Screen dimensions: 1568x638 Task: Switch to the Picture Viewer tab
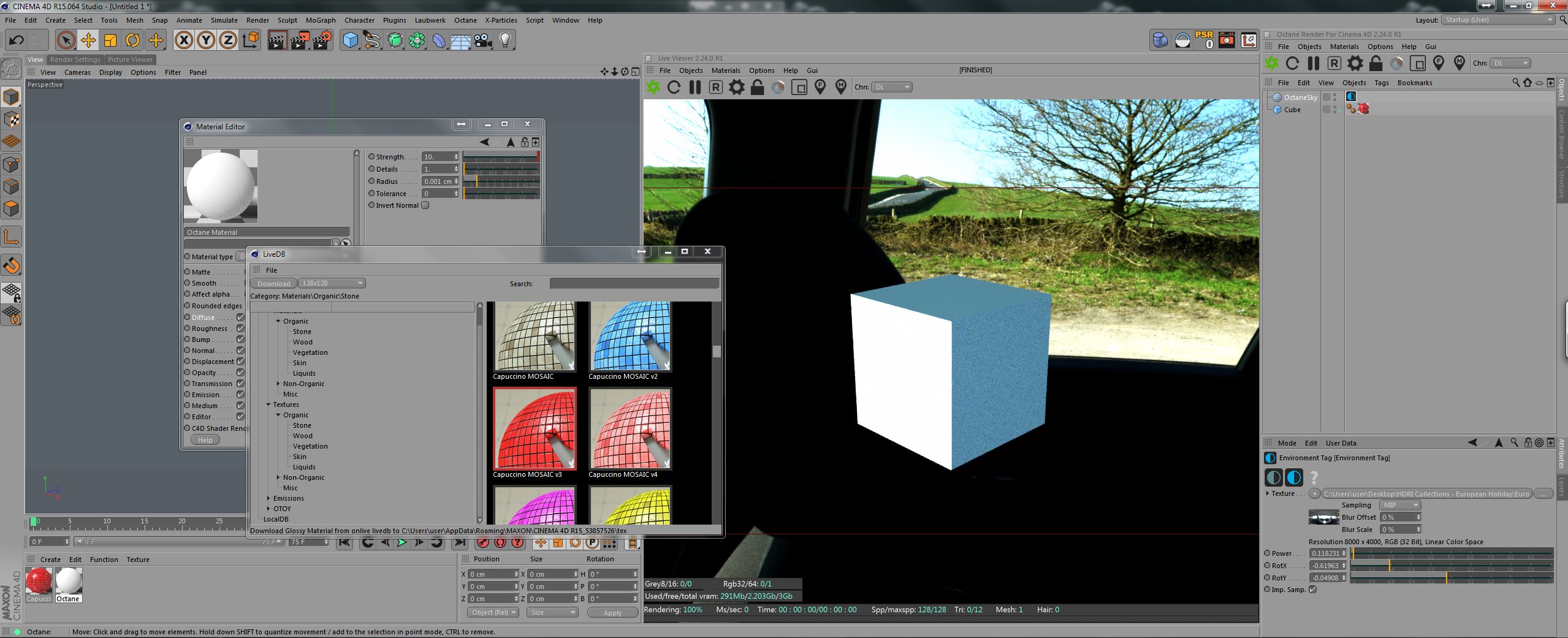130,59
